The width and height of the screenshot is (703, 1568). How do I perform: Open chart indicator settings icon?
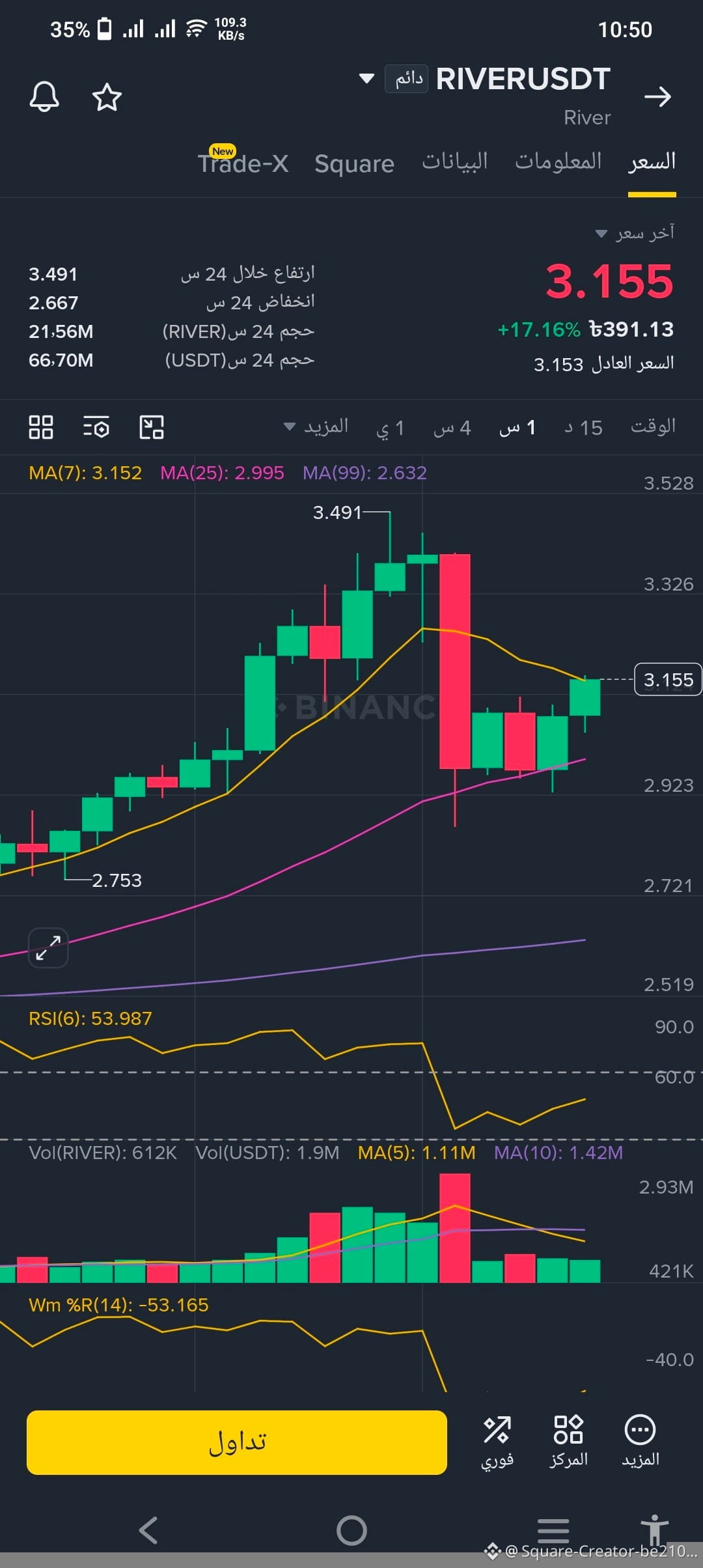[x=96, y=427]
